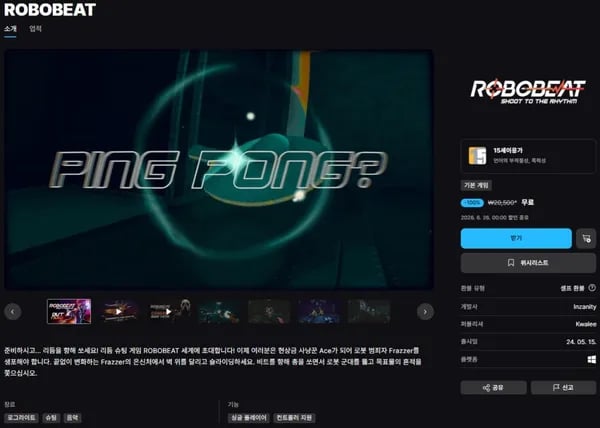Show next media with right arrow
Viewport: 600px width, 428px height.
[x=425, y=312]
